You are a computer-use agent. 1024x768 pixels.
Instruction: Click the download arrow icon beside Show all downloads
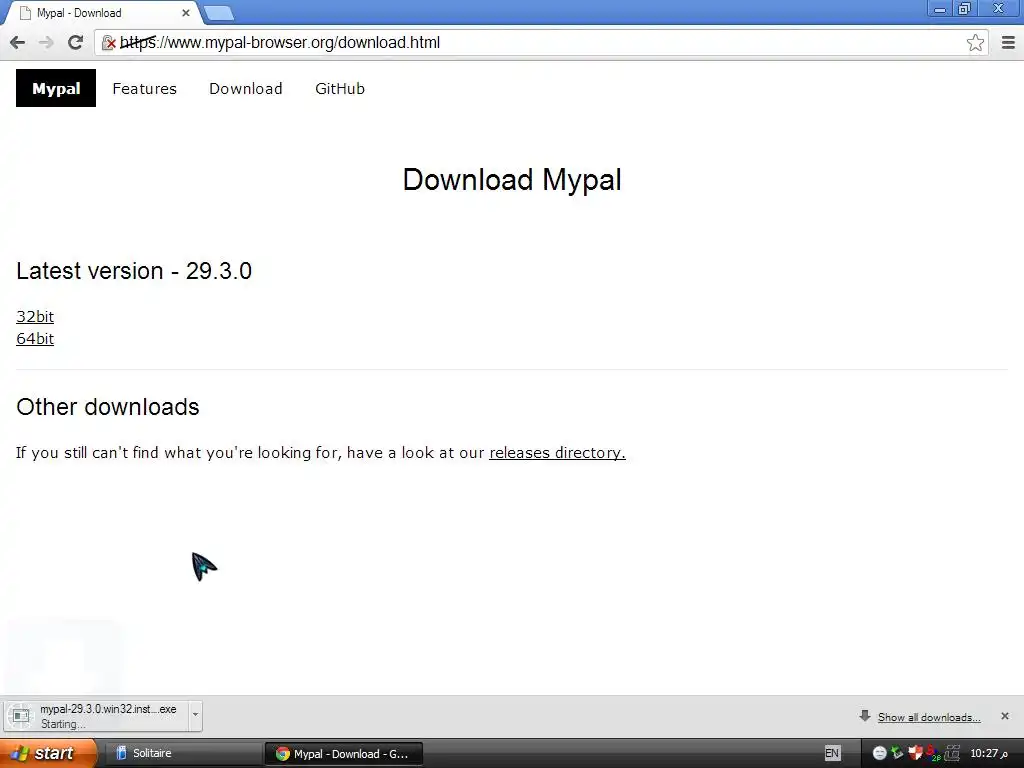(x=865, y=716)
